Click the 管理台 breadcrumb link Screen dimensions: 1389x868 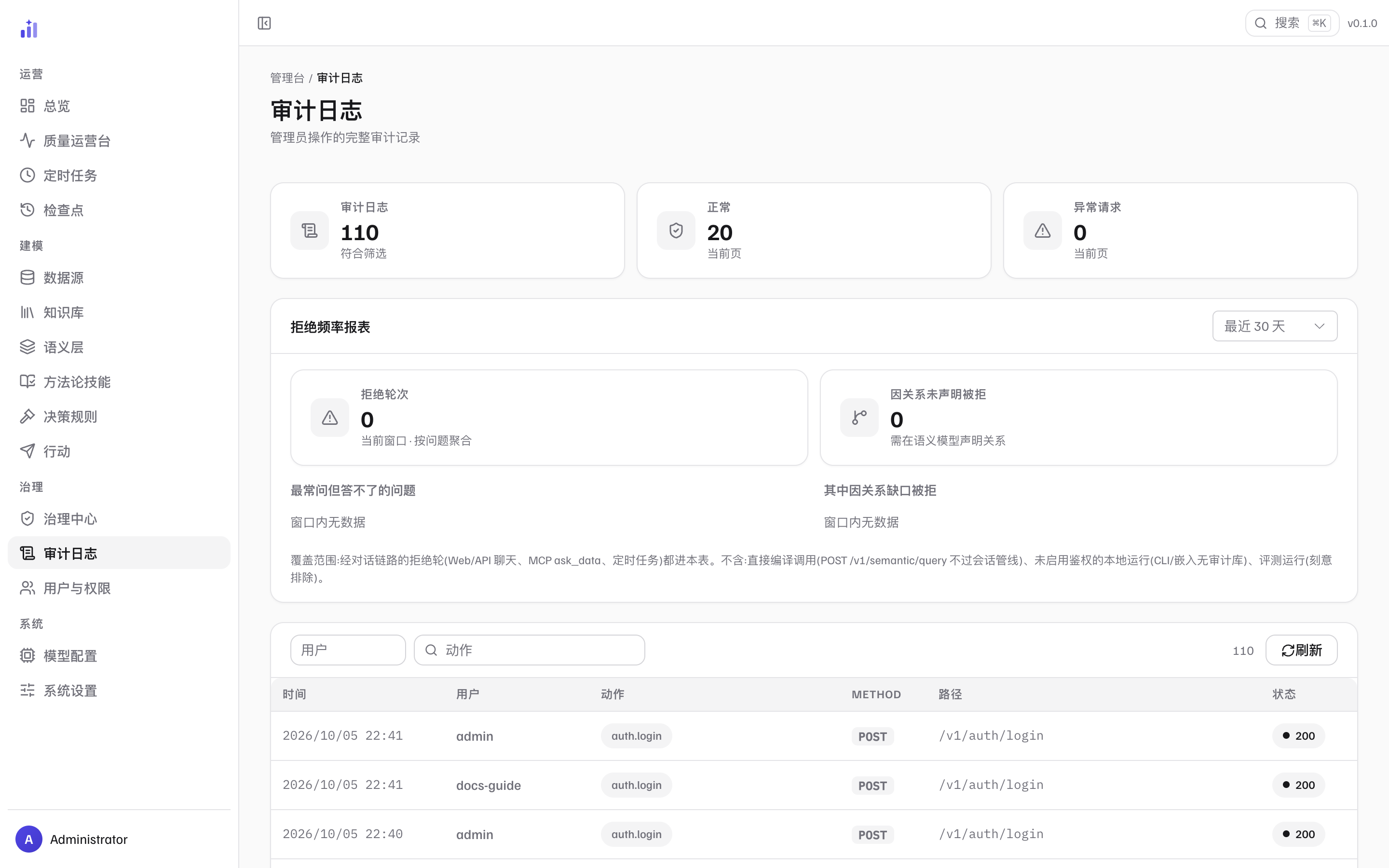point(287,78)
